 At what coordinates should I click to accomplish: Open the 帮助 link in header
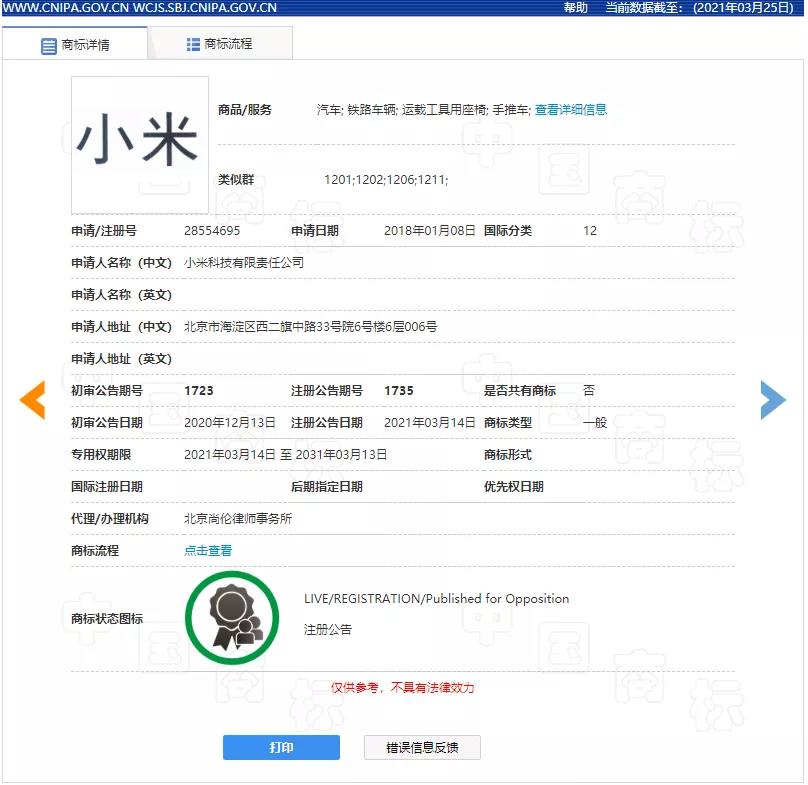(575, 8)
